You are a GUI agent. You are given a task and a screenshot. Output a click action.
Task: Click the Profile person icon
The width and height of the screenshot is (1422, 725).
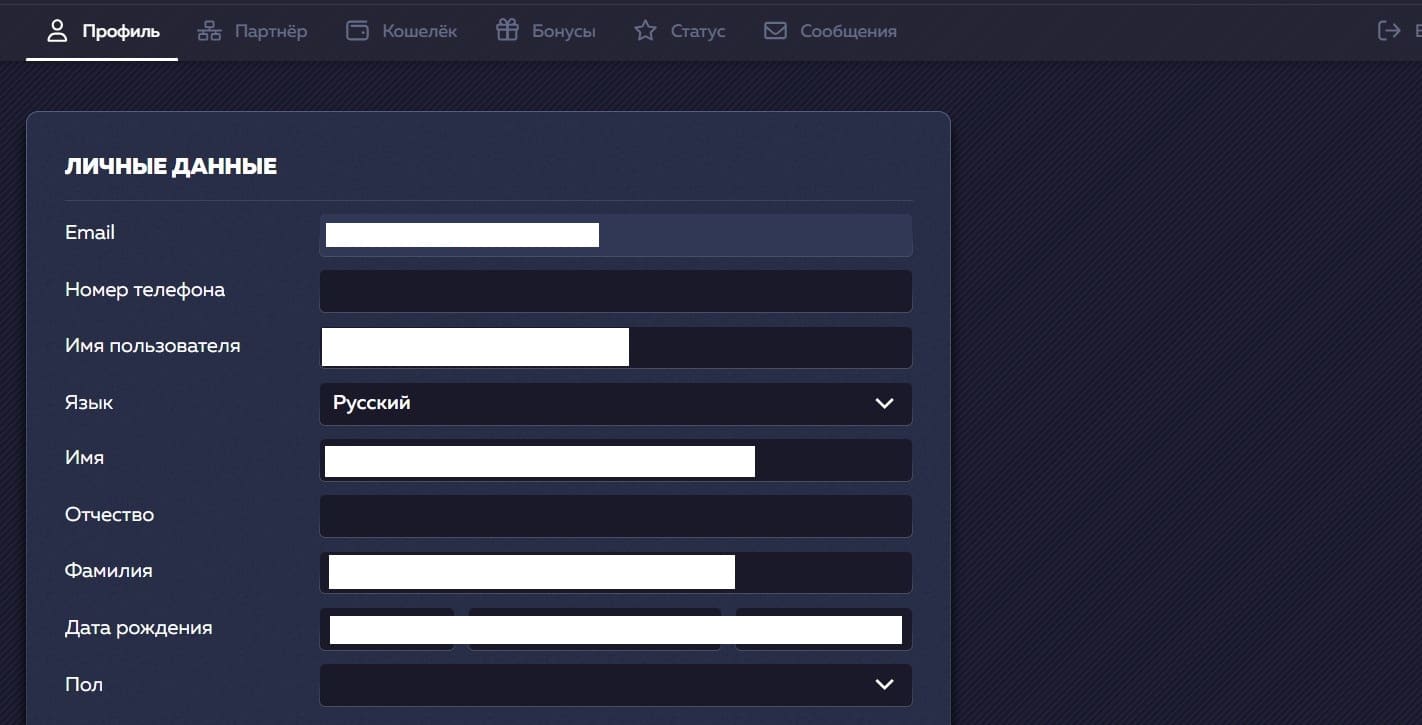(57, 31)
